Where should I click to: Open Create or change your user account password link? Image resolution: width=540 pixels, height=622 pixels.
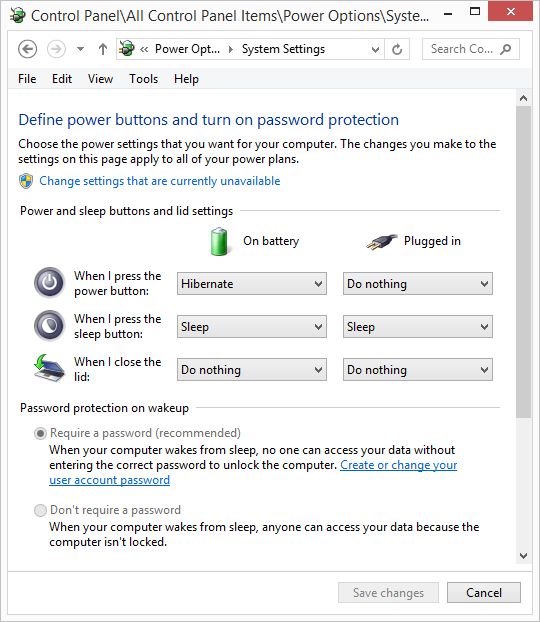tap(398, 465)
